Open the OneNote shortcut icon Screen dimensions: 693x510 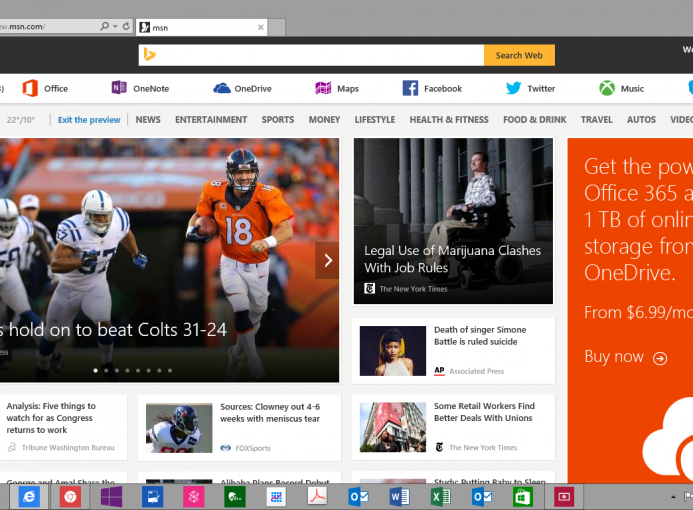coord(119,88)
